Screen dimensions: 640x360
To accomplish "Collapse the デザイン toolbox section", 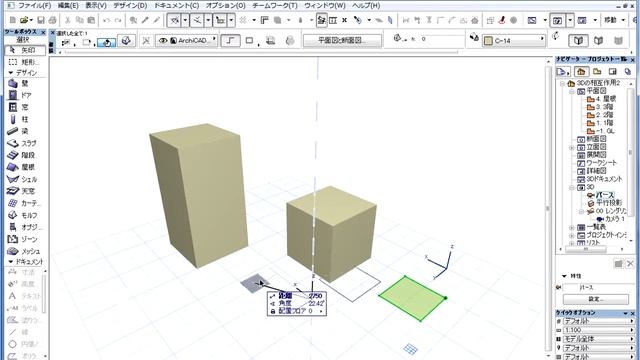I will pos(11,73).
